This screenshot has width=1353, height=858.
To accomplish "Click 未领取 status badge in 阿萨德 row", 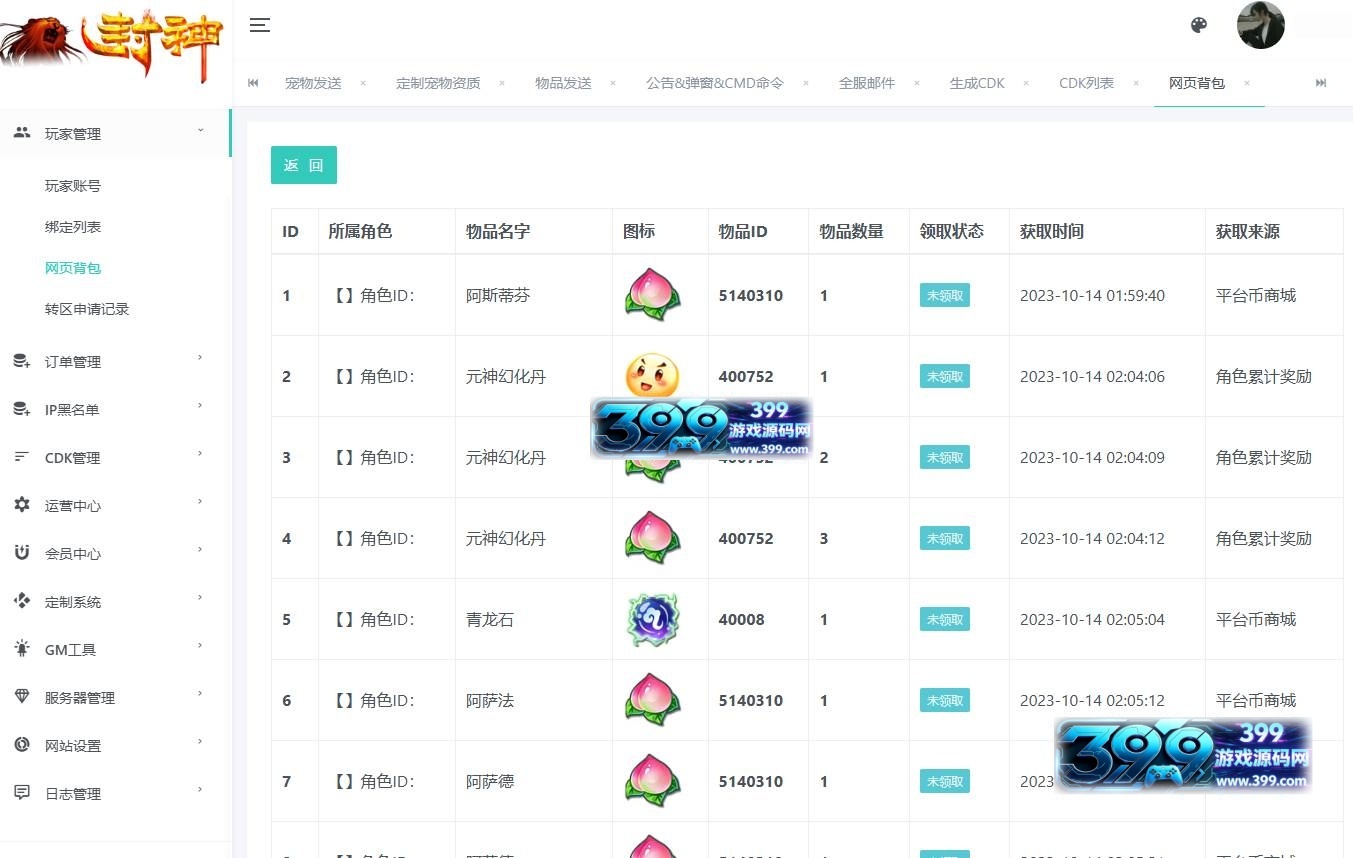I will tap(945, 781).
